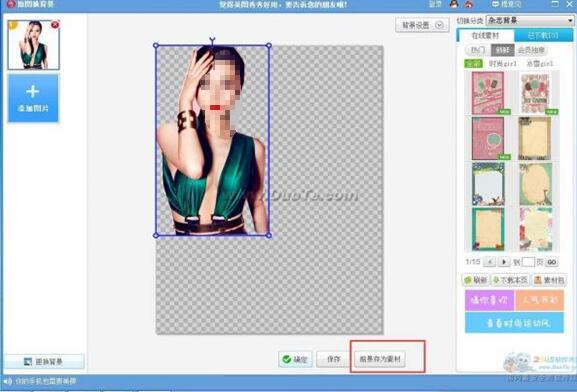Go to previous materials page arrow
This screenshot has height=392, width=577.
[490, 262]
